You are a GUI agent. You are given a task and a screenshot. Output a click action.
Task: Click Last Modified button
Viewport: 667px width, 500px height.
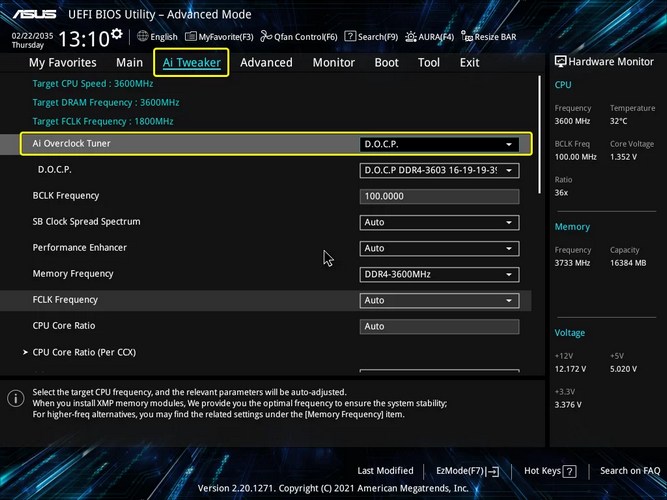click(x=385, y=471)
